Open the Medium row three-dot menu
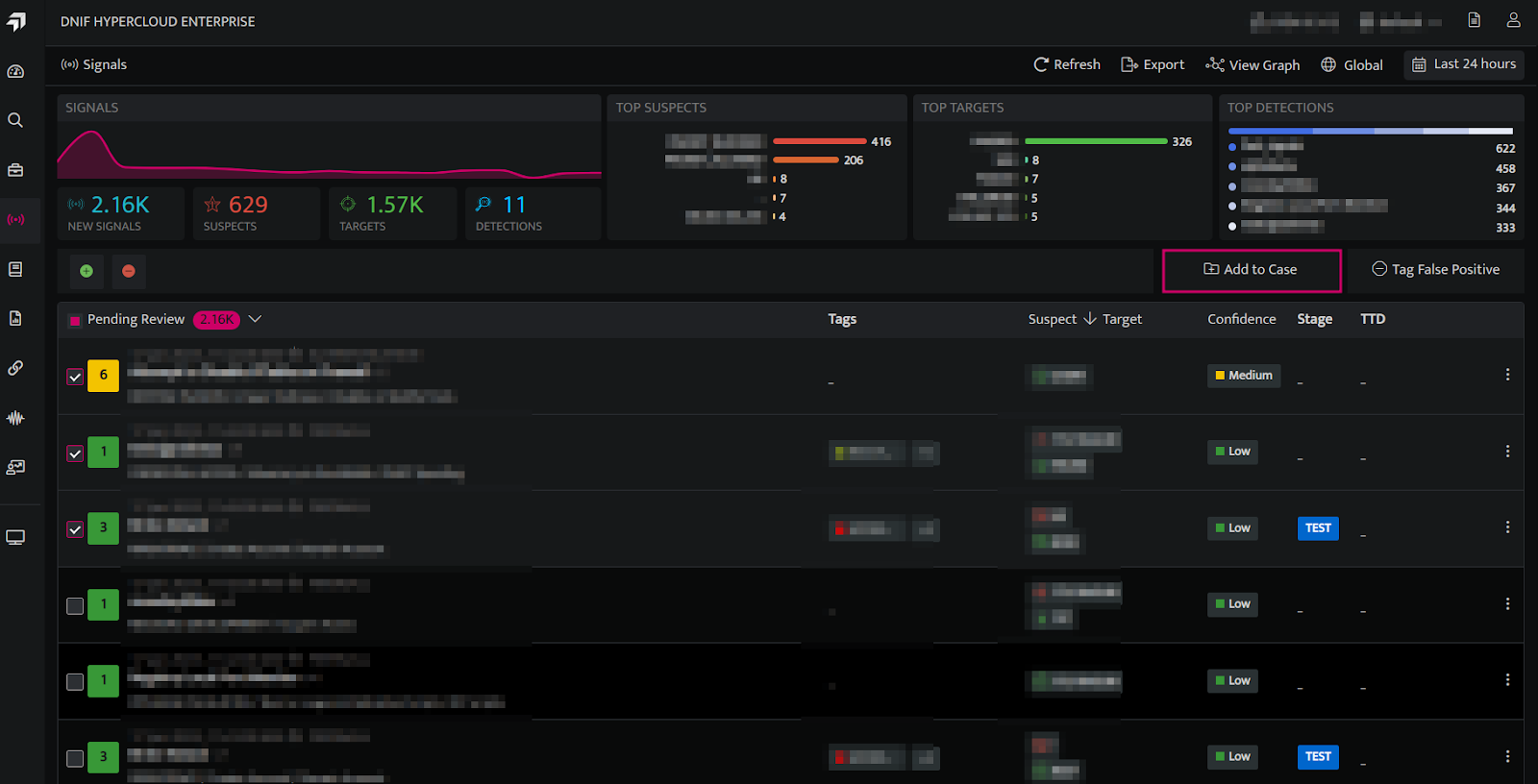 pyautogui.click(x=1507, y=375)
